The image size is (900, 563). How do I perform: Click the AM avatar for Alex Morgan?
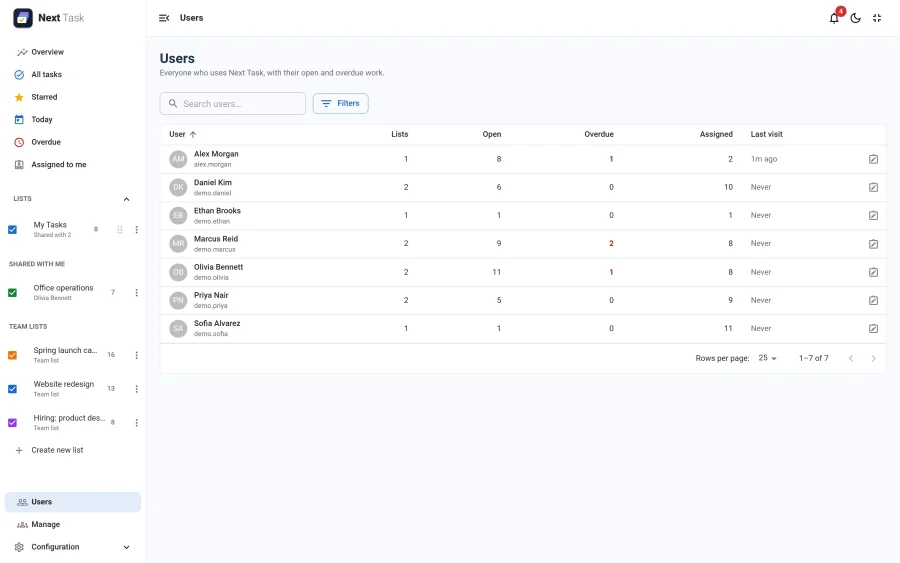tap(179, 159)
